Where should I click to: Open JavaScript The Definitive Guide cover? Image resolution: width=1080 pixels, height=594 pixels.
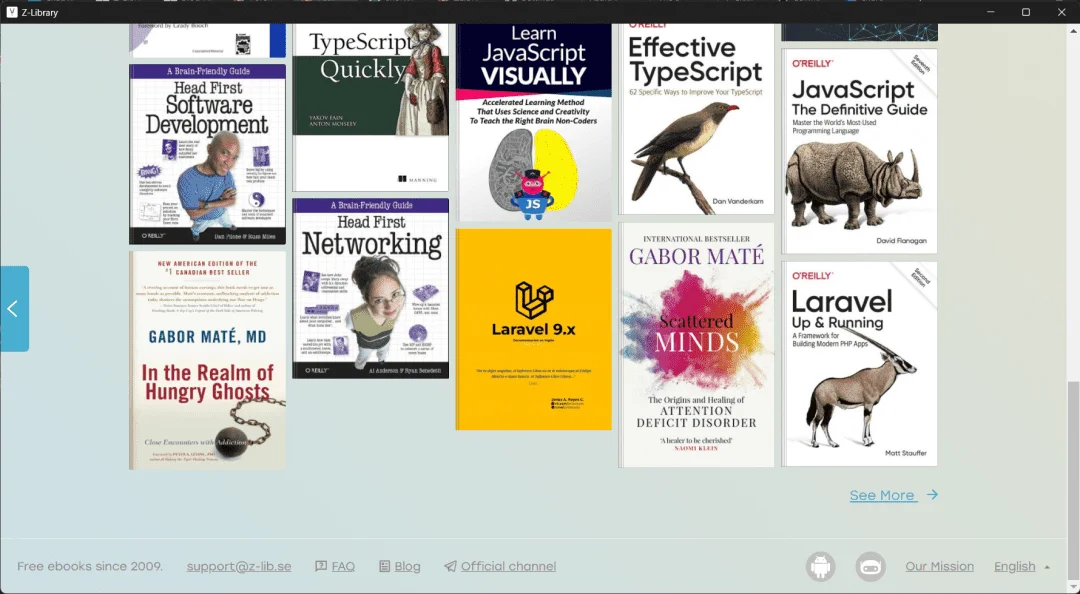coord(860,151)
